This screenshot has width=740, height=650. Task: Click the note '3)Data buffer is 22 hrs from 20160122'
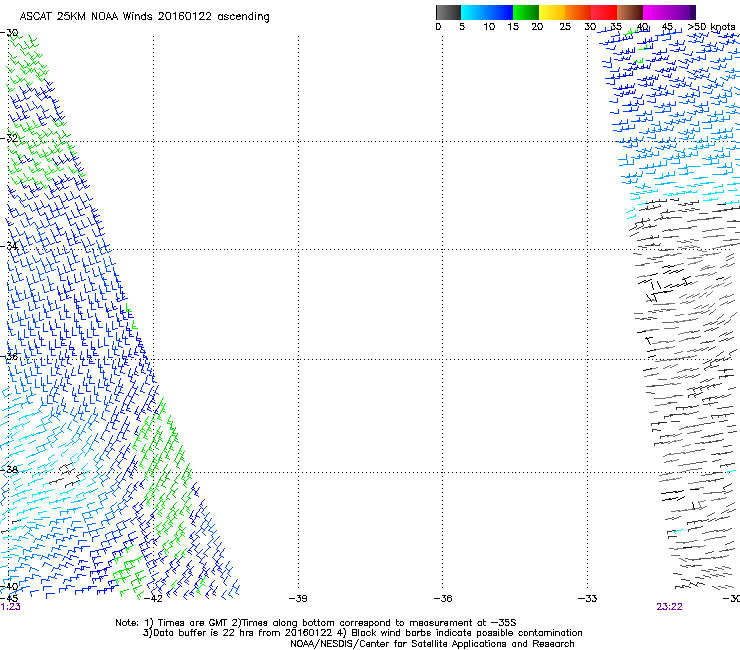pos(238,633)
